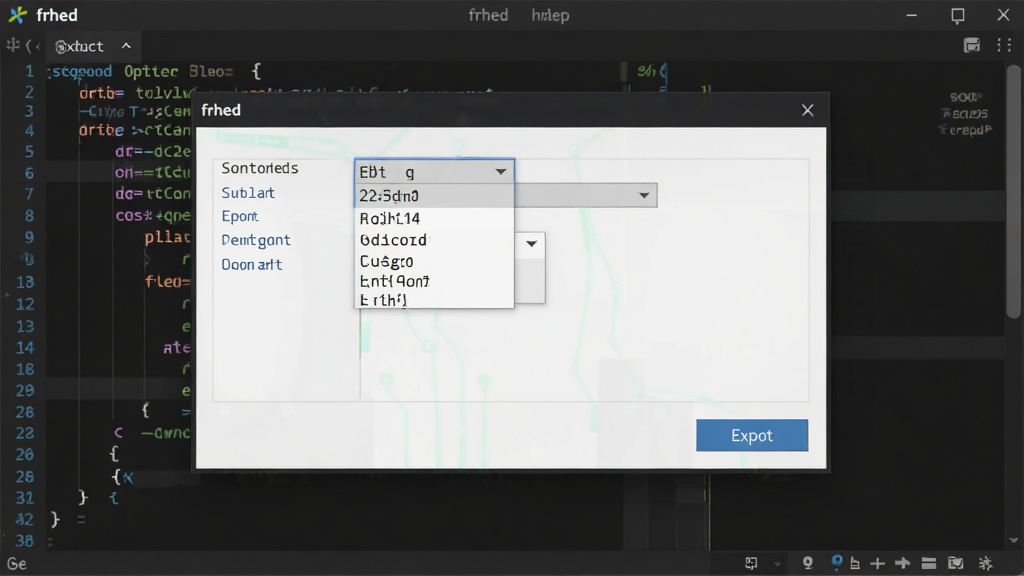Click the Sublart link in the dialog

[248, 193]
